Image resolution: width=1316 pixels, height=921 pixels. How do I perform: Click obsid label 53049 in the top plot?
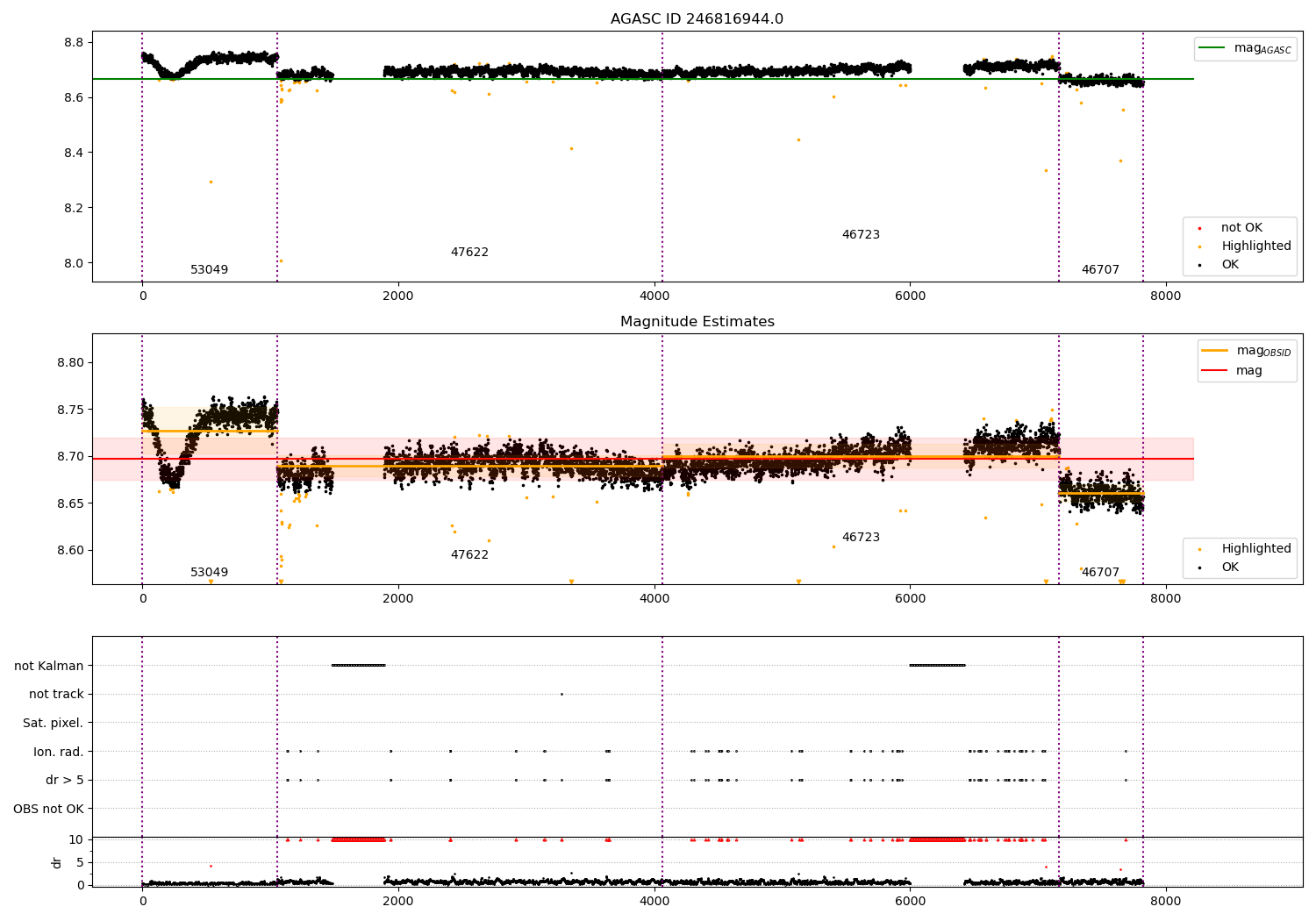(x=209, y=270)
